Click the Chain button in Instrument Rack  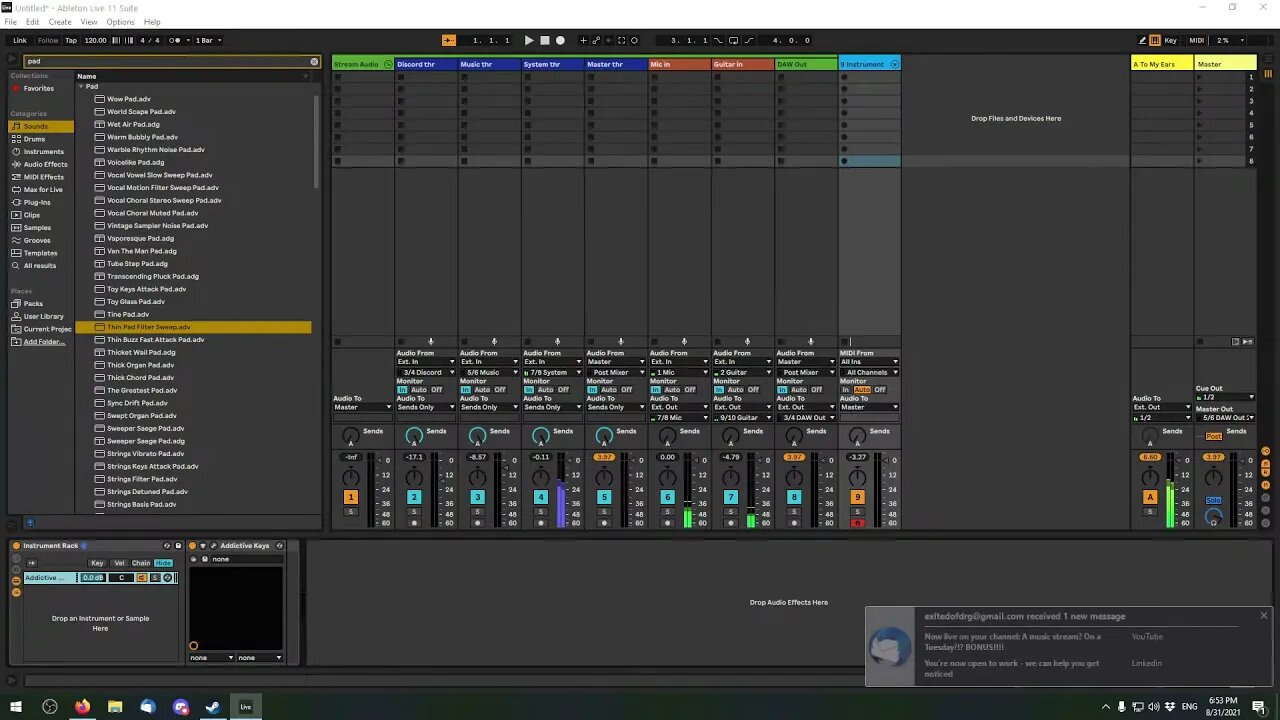click(x=141, y=563)
